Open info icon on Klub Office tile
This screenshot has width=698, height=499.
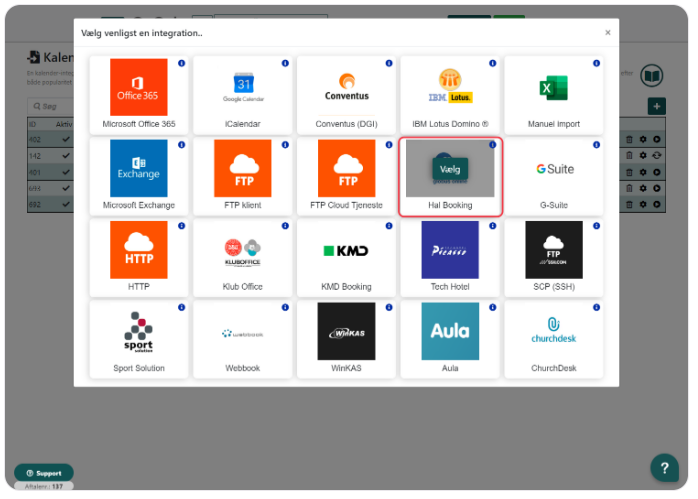(x=285, y=226)
